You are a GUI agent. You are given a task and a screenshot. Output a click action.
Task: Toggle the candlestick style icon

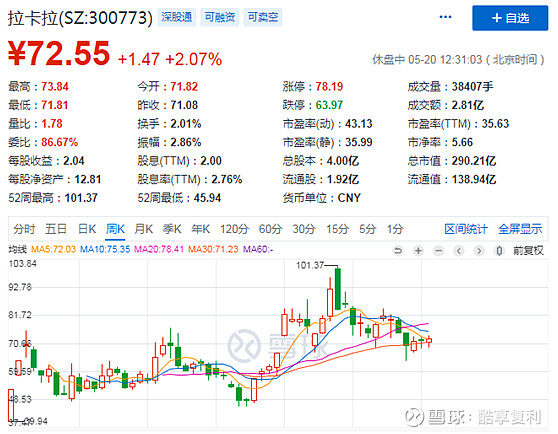tap(499, 251)
